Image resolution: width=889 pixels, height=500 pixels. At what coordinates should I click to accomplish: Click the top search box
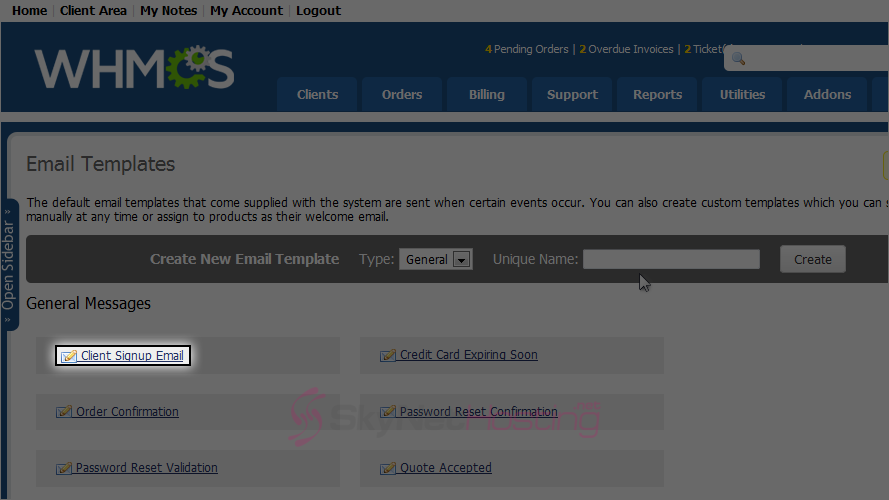(x=806, y=58)
